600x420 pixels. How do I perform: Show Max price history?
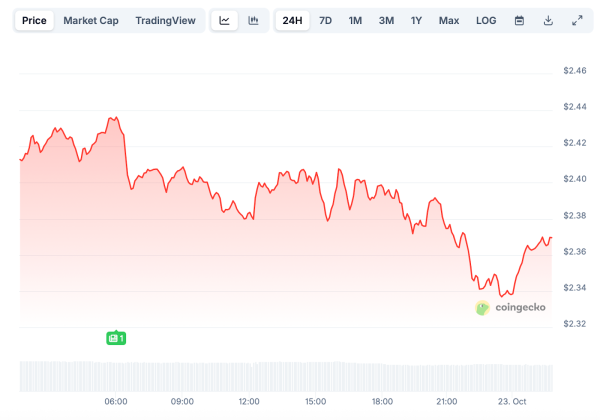point(449,20)
